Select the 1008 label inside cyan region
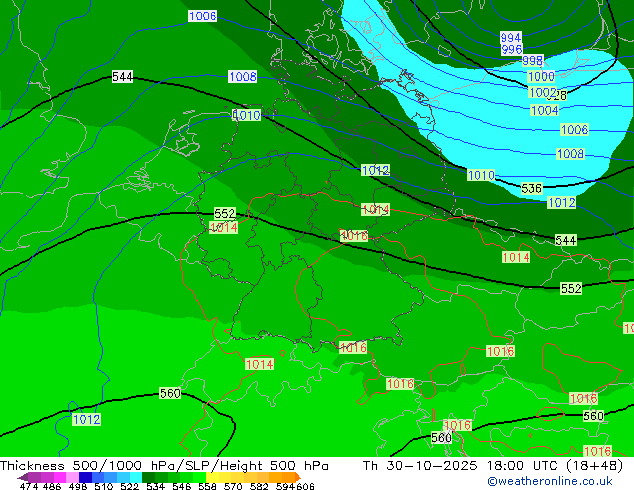The width and height of the screenshot is (634, 490). tap(570, 154)
